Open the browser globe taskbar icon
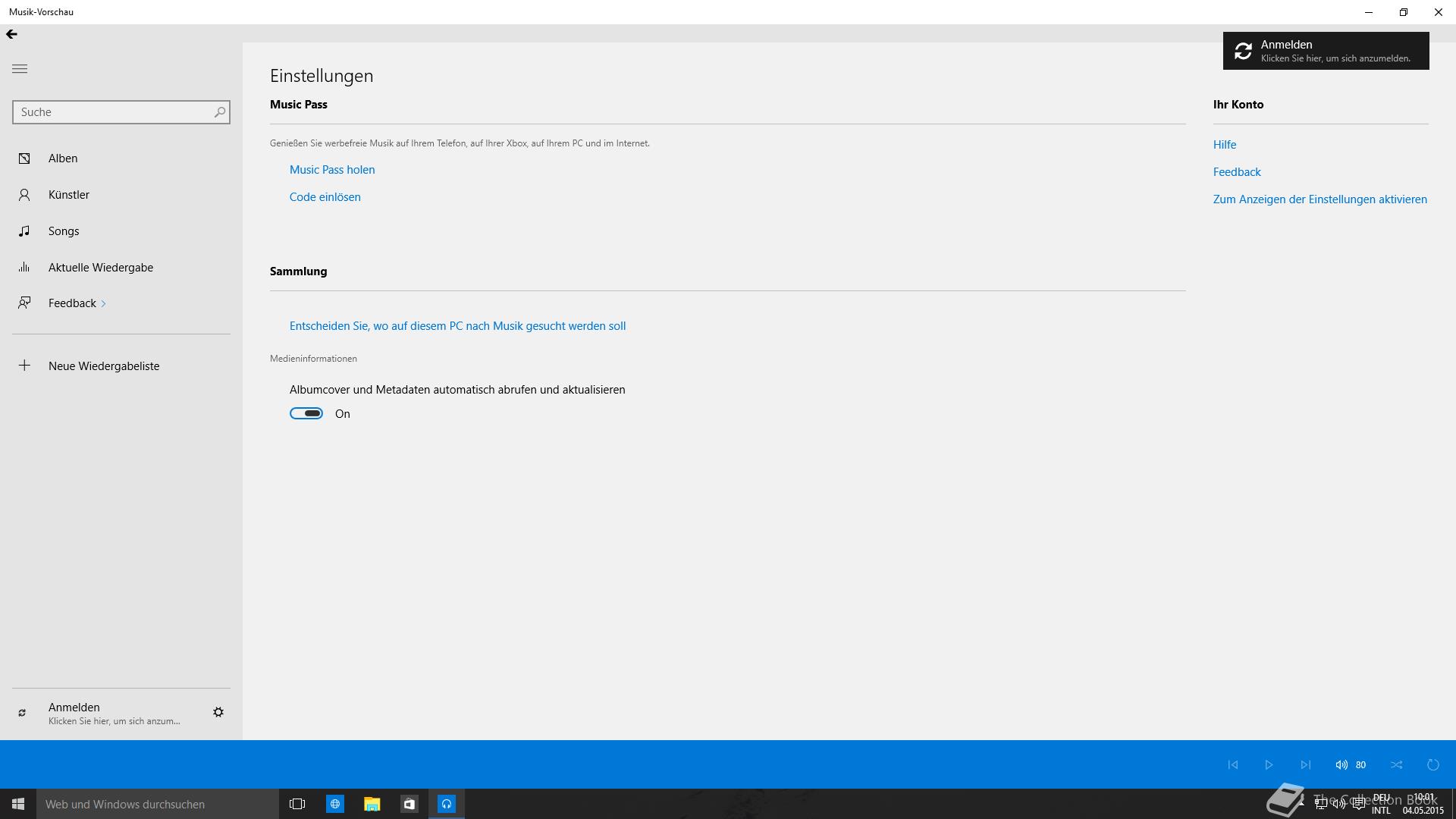Screen dimensions: 1456x819 (x=335, y=804)
